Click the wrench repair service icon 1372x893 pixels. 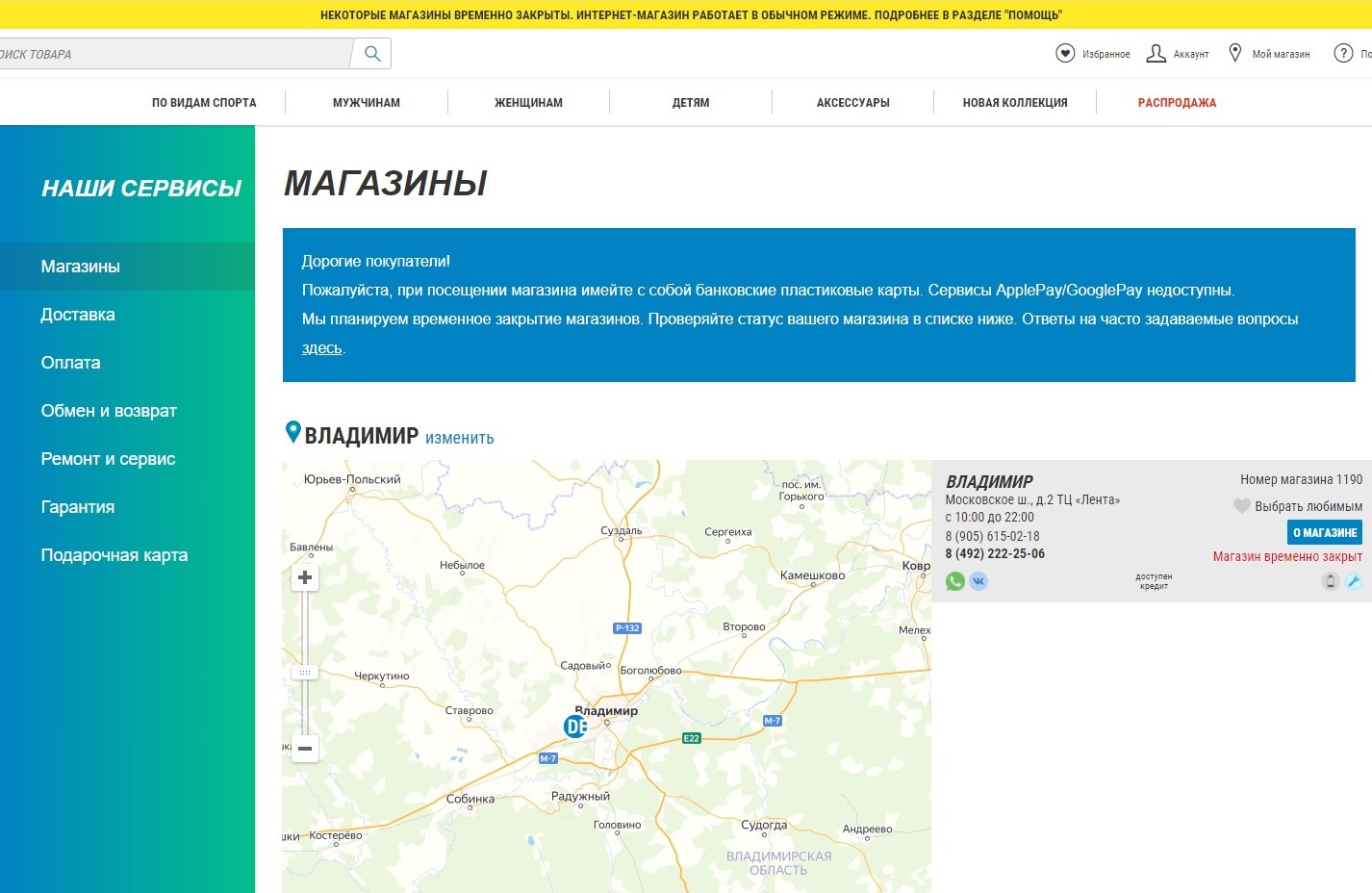[1353, 581]
